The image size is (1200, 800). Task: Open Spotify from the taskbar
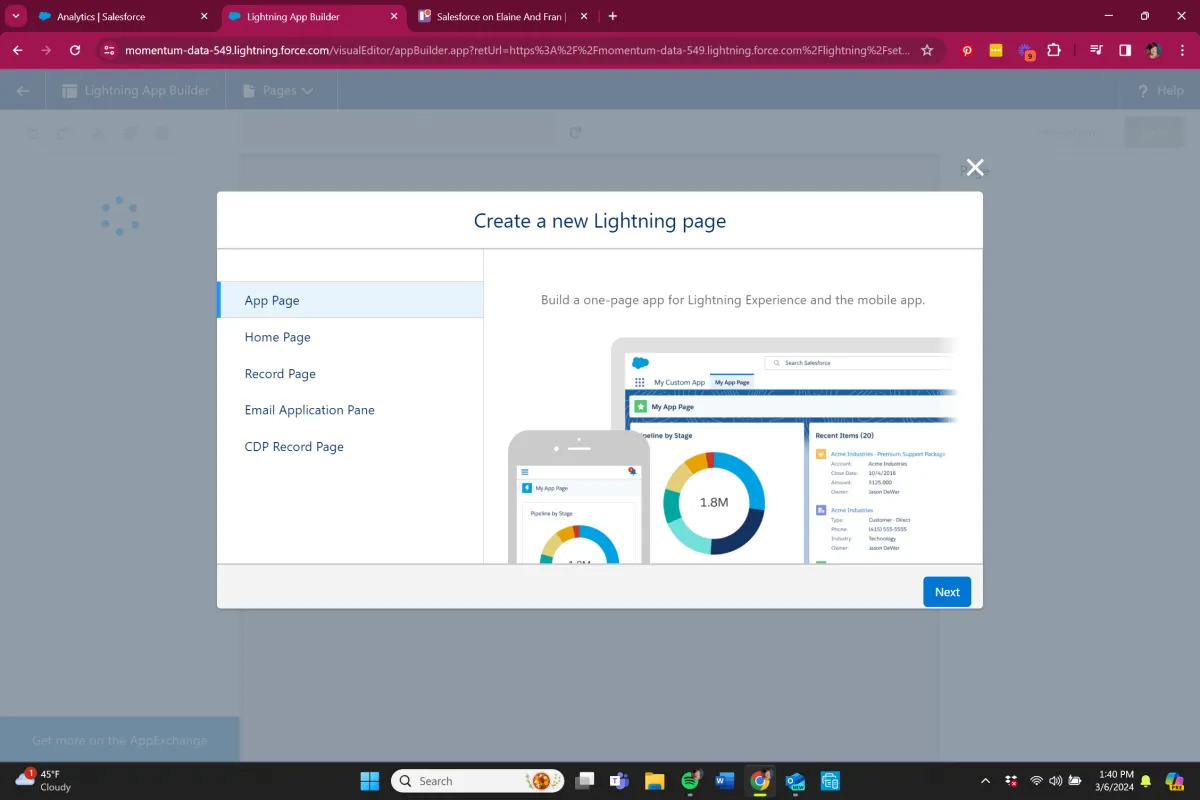tap(690, 781)
